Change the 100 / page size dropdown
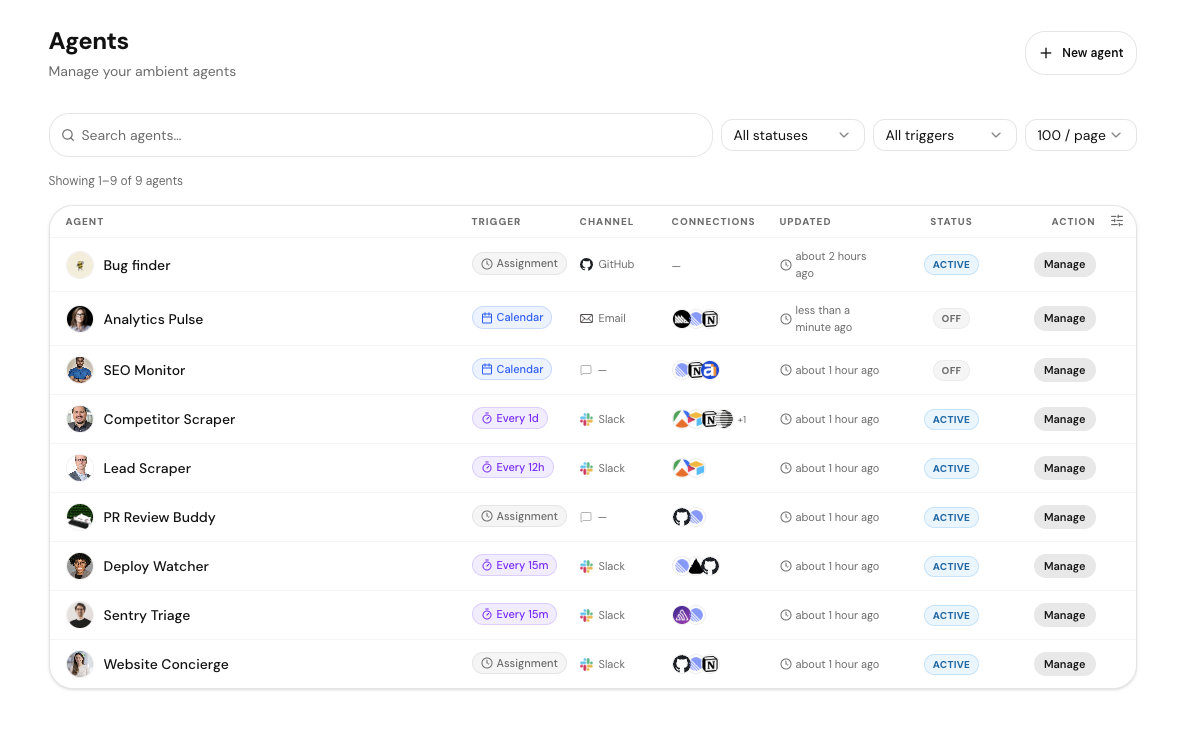 [x=1080, y=135]
